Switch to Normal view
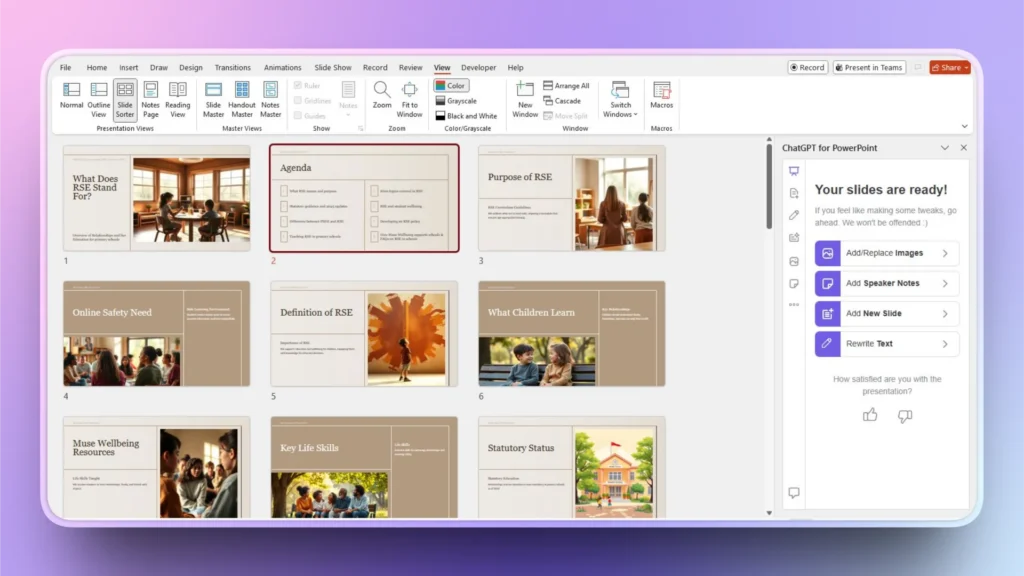The width and height of the screenshot is (1024, 576). coord(71,100)
